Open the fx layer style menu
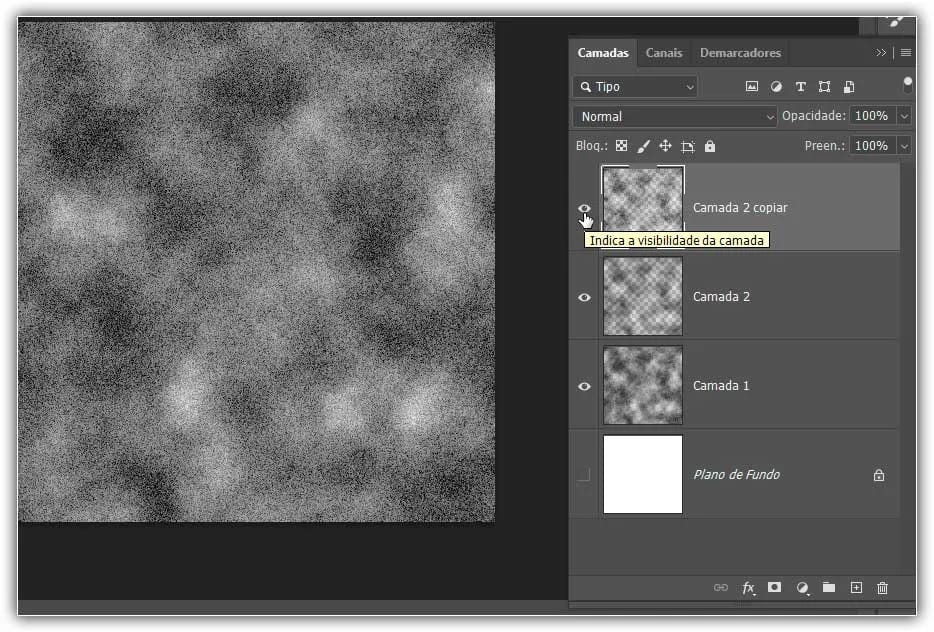This screenshot has width=934, height=632. (x=748, y=588)
